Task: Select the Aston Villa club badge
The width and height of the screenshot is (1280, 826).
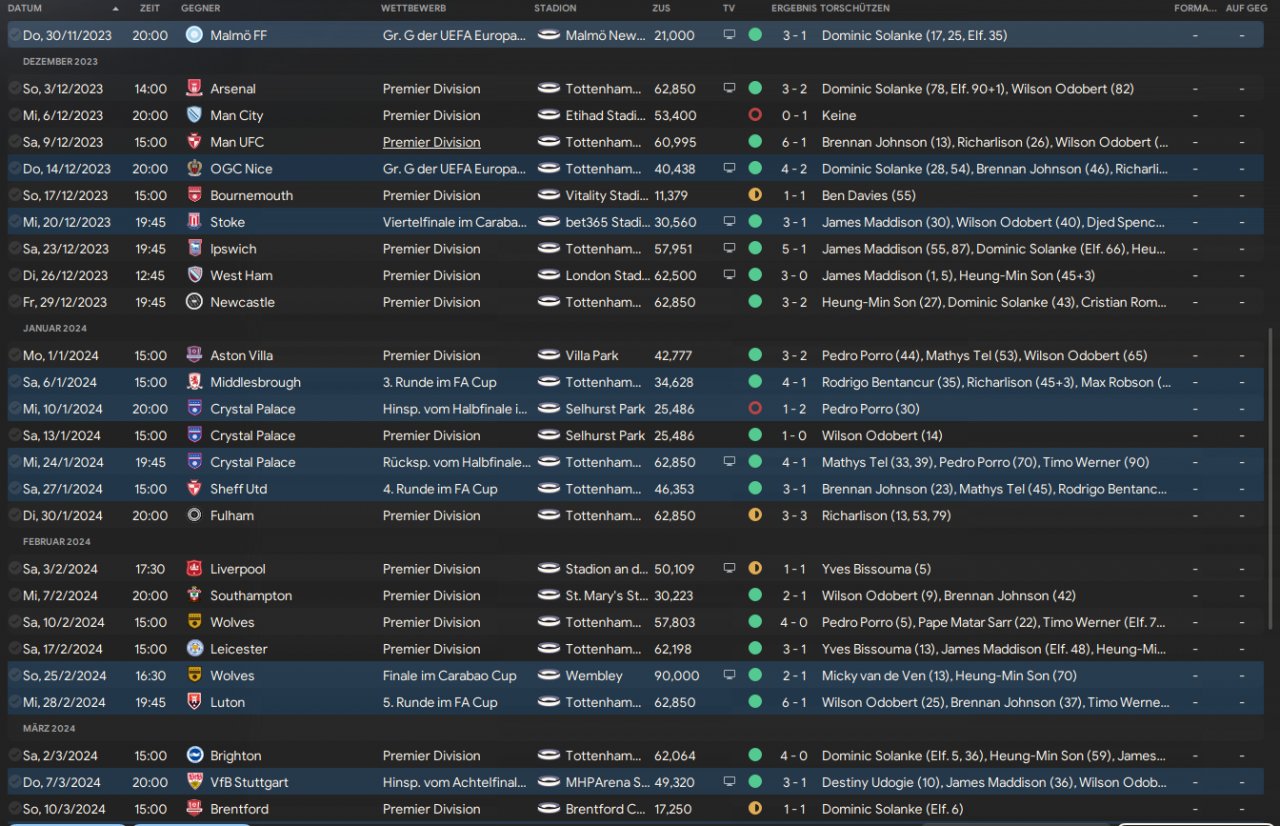Action: pyautogui.click(x=194, y=355)
